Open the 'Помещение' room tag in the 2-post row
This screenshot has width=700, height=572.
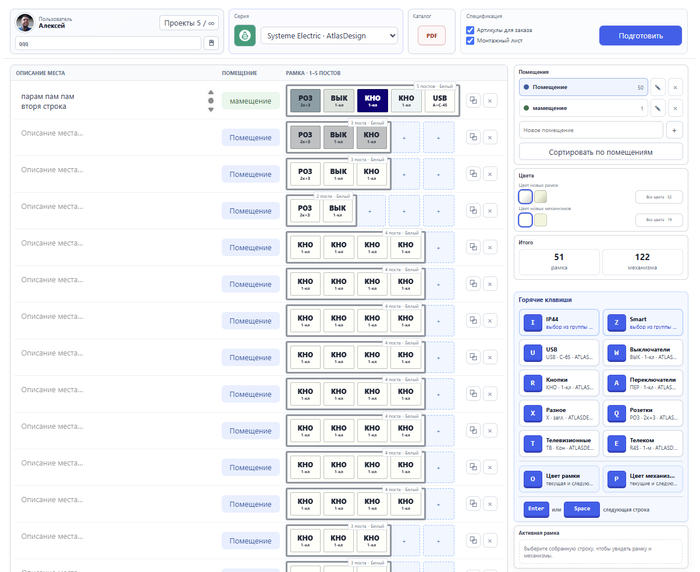point(250,211)
